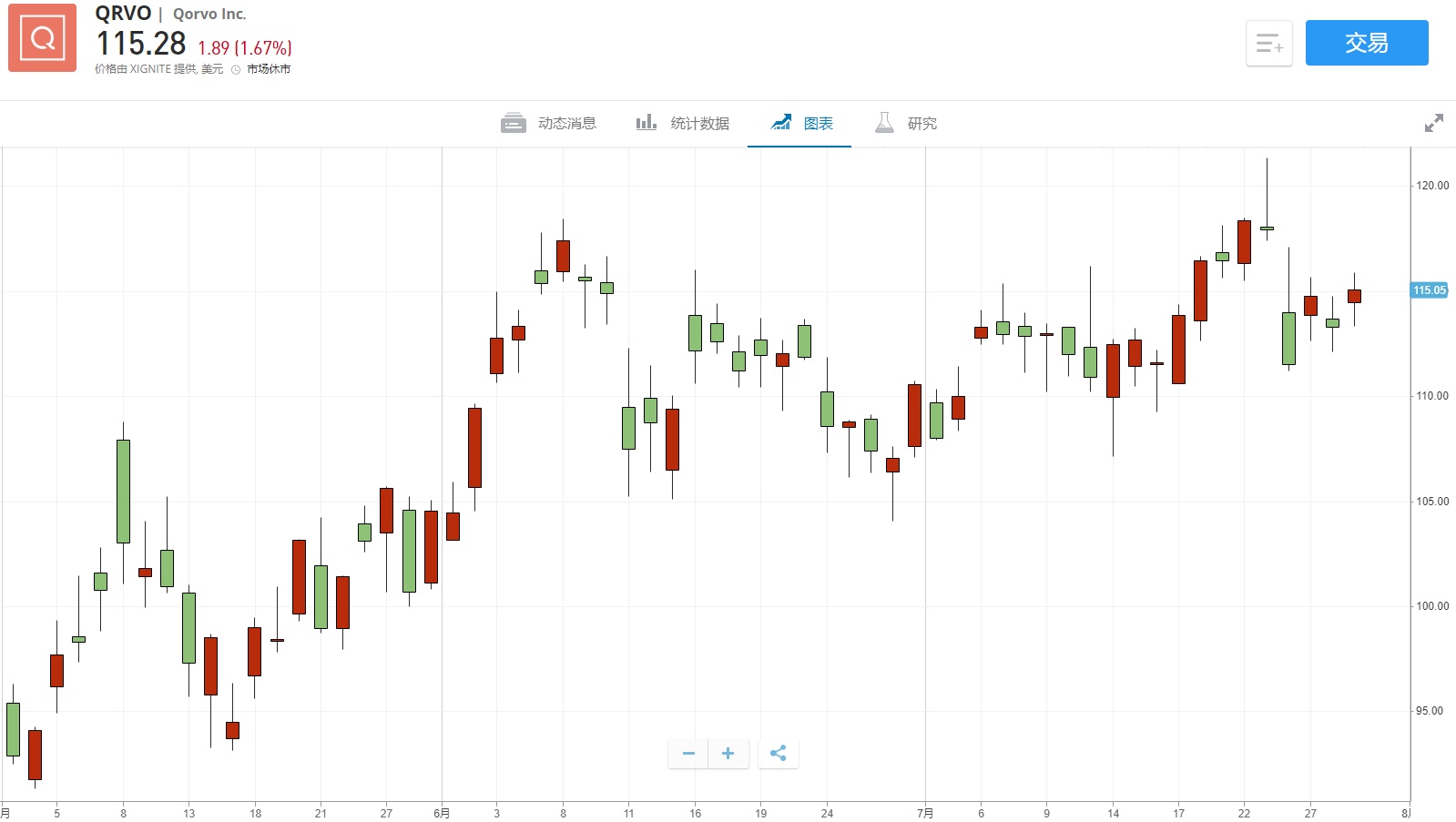Click the 120.00 price axis label
The image size is (1456, 822).
[1431, 186]
